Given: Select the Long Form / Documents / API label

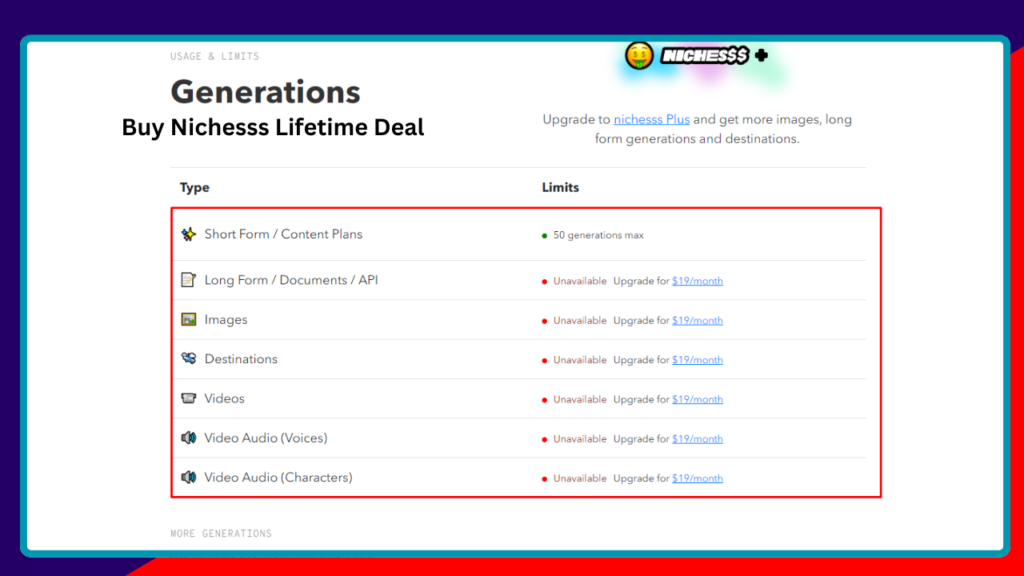Looking at the screenshot, I should point(291,280).
